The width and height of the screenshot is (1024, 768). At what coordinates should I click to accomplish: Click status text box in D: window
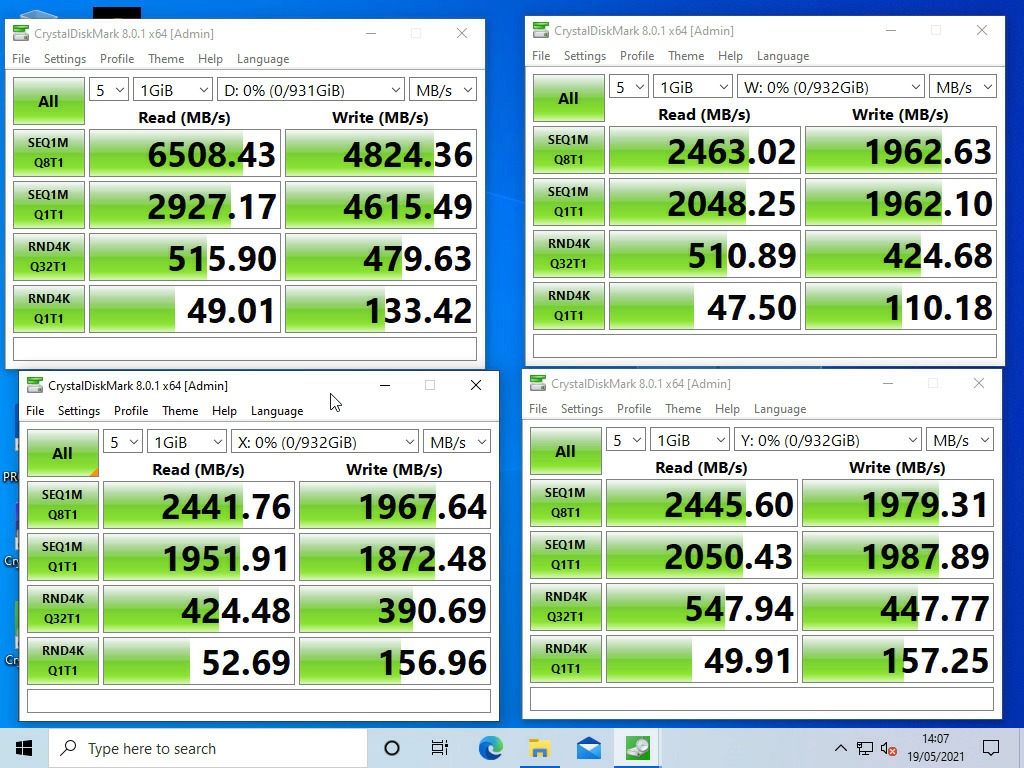tap(245, 349)
